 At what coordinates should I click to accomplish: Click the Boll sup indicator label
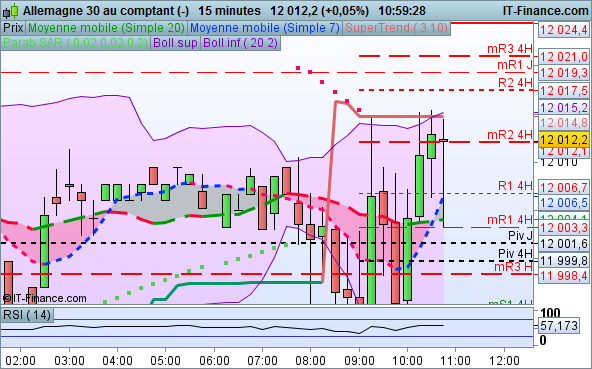point(176,43)
